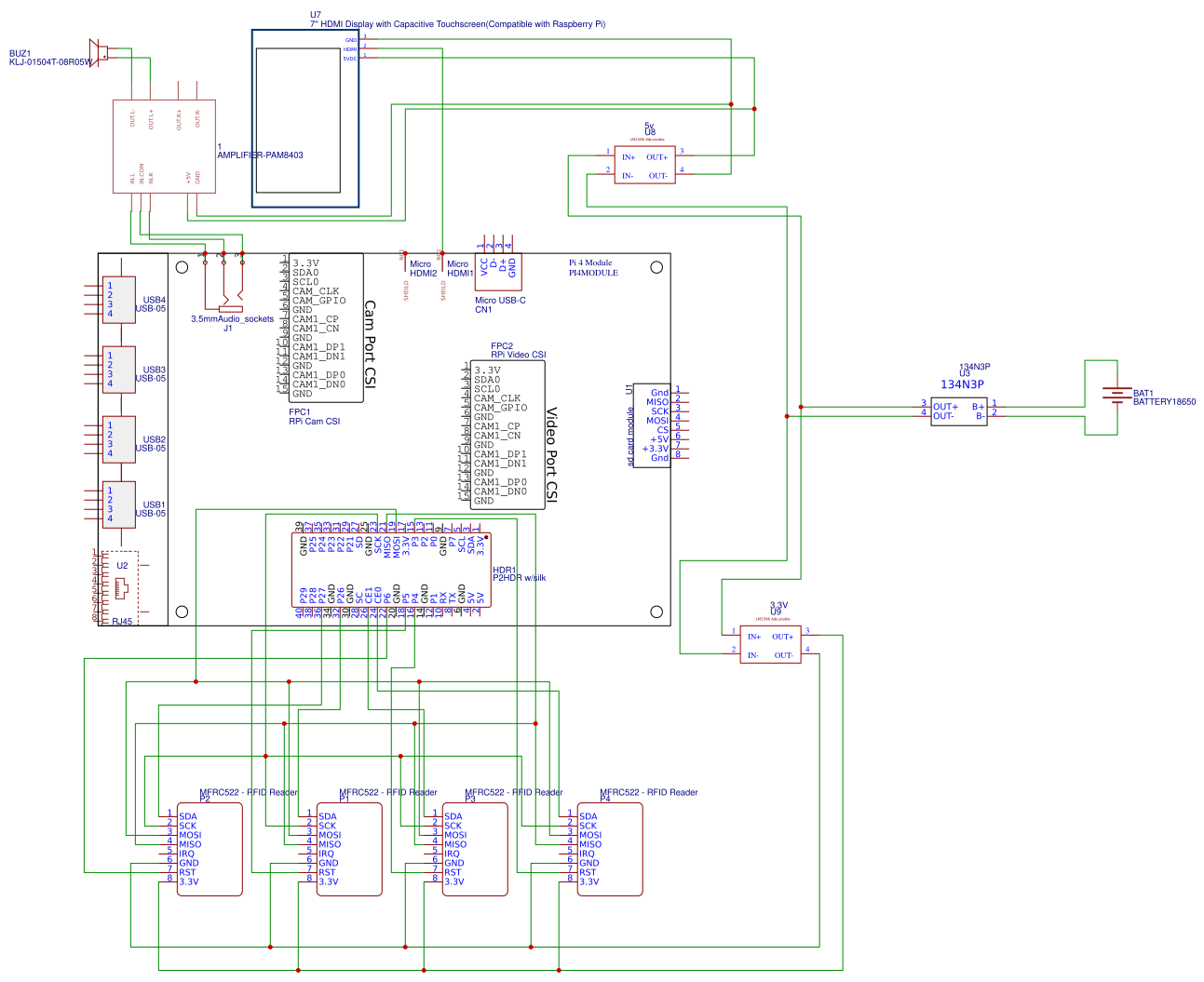Screen dimensions: 1204x982
Task: Click the Video Port CSI FPC2 connector
Action: 507,436
